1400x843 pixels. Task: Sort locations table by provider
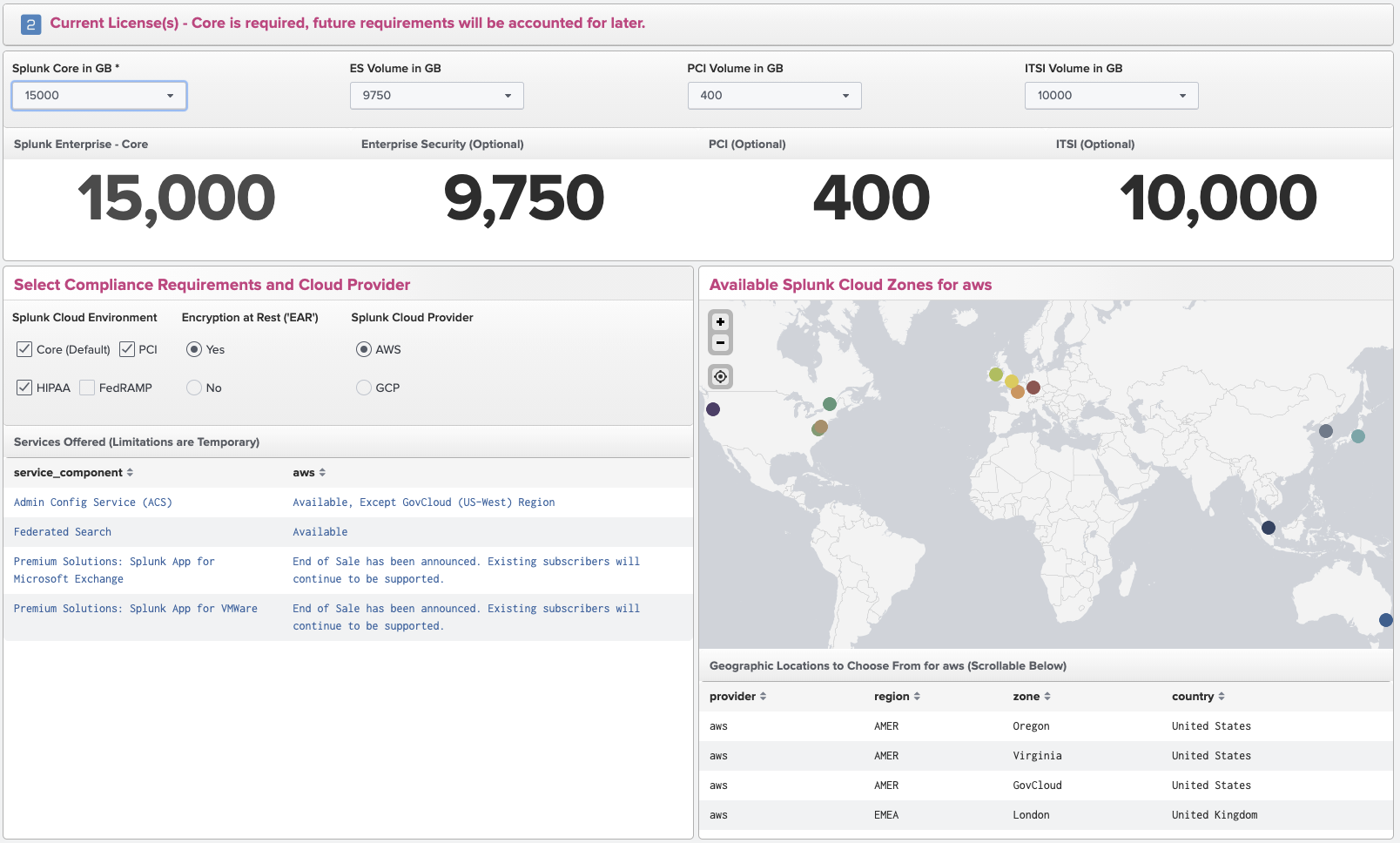pyautogui.click(x=737, y=697)
